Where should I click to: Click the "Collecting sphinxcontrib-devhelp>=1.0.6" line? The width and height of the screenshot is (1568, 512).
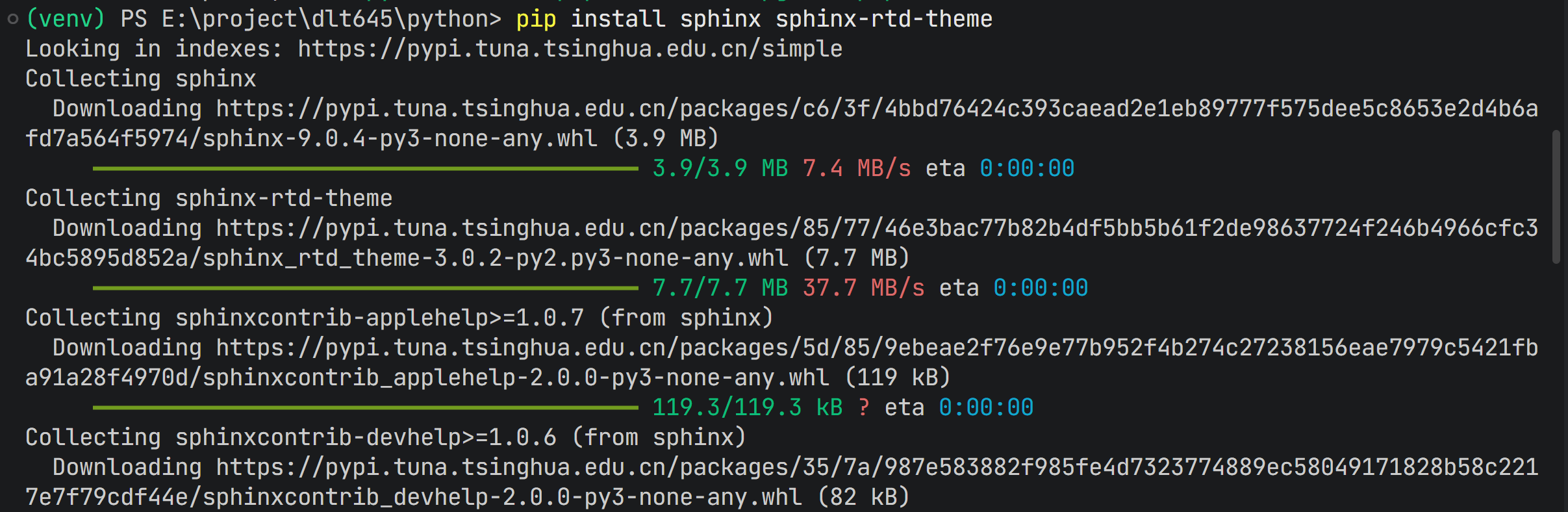click(386, 437)
